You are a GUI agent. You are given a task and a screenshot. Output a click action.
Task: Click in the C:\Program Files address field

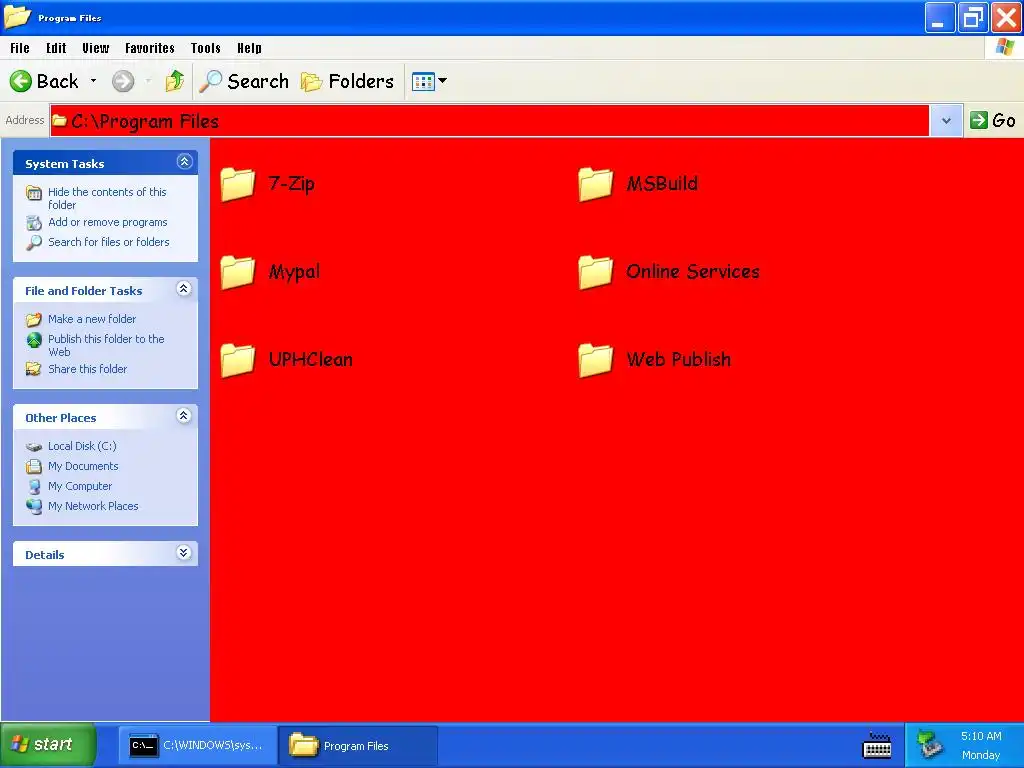tap(490, 121)
